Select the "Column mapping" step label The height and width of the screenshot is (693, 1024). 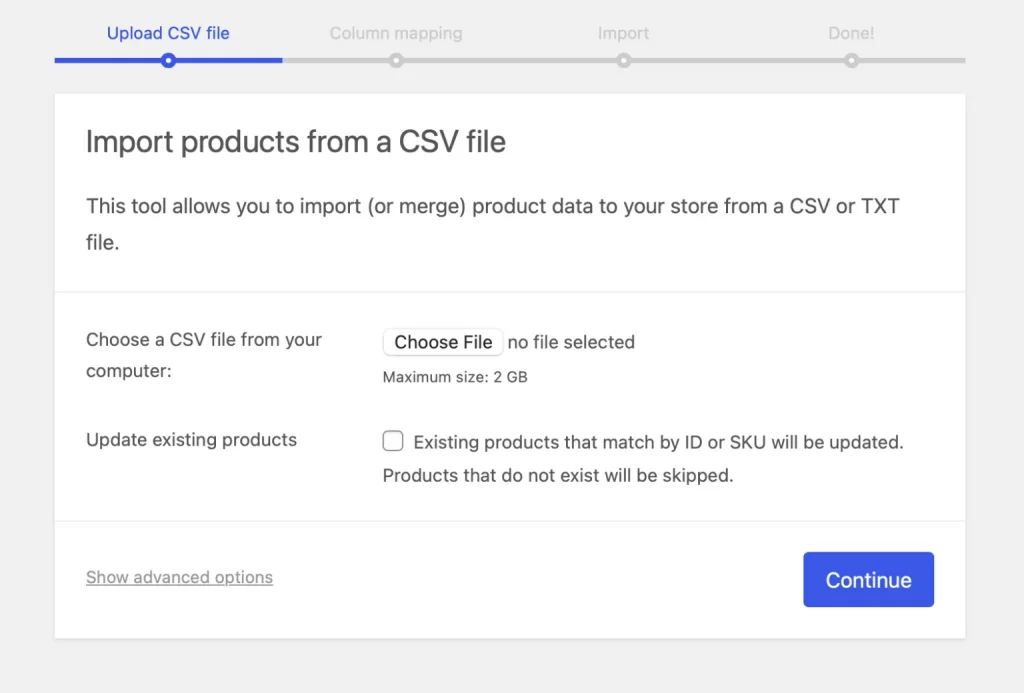click(x=396, y=33)
